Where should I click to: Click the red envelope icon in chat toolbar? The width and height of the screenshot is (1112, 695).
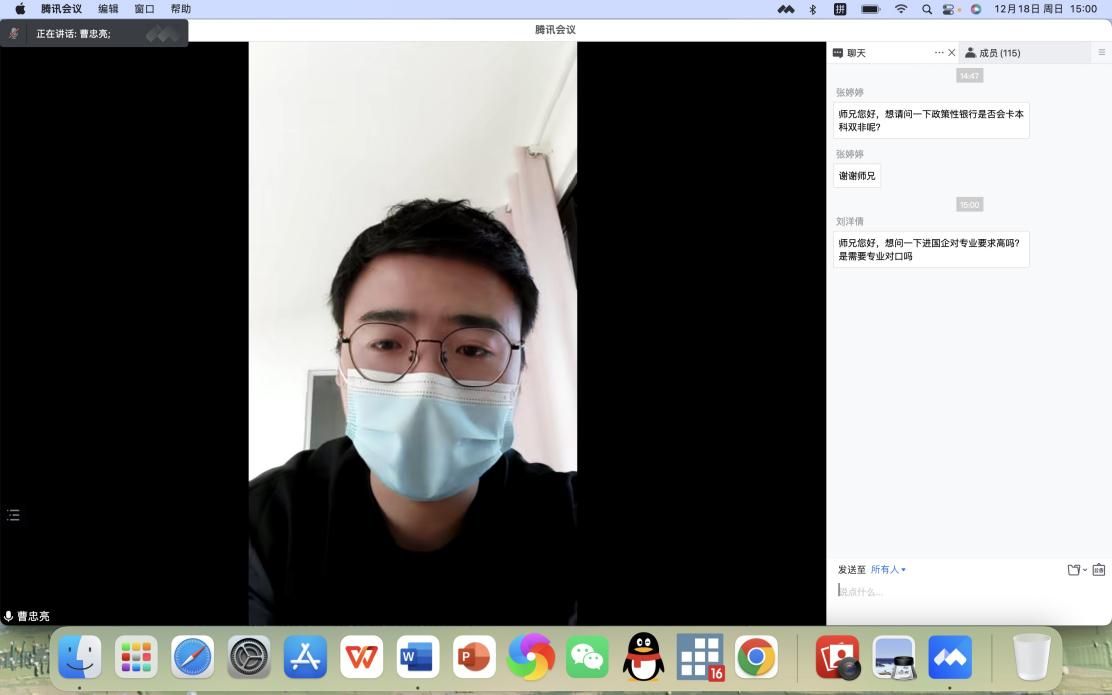click(x=1099, y=570)
